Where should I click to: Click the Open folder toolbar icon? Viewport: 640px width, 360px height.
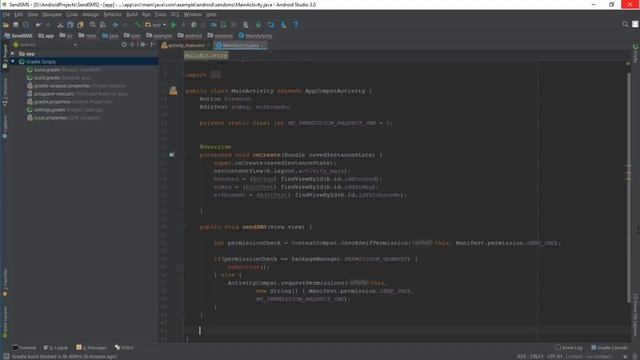(6, 25)
